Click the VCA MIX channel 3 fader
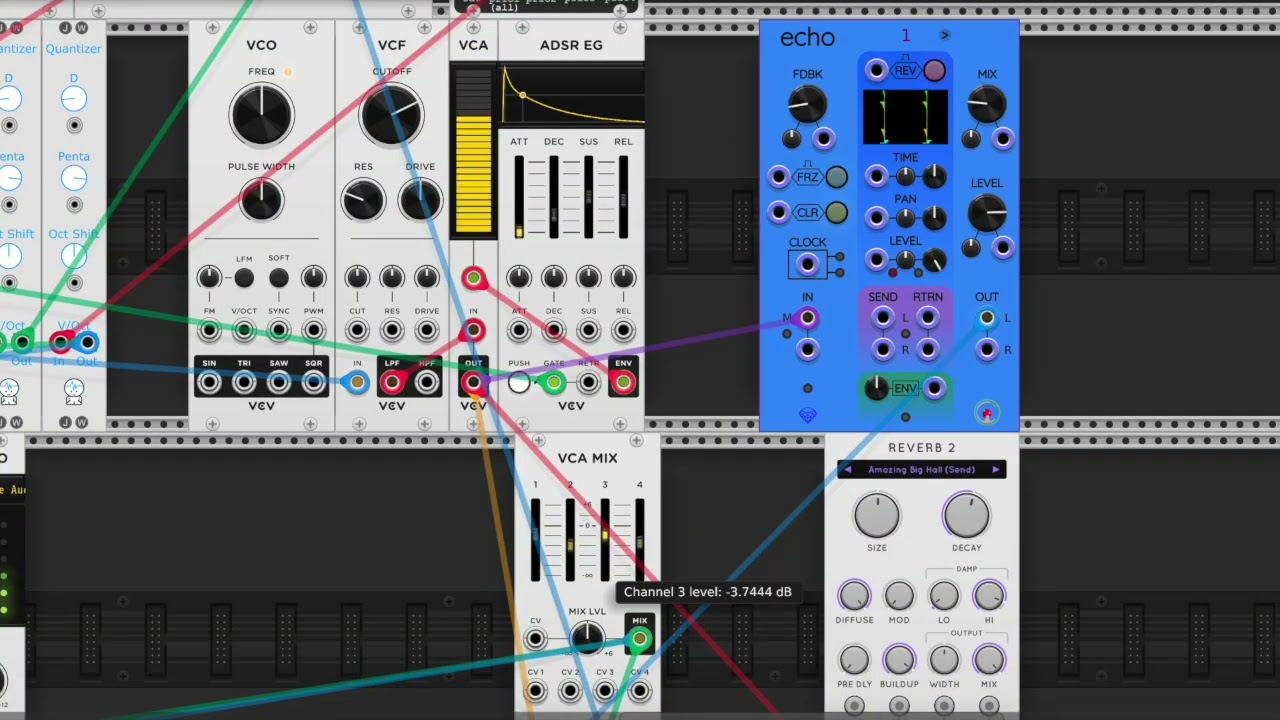The width and height of the screenshot is (1280, 720). tap(605, 539)
